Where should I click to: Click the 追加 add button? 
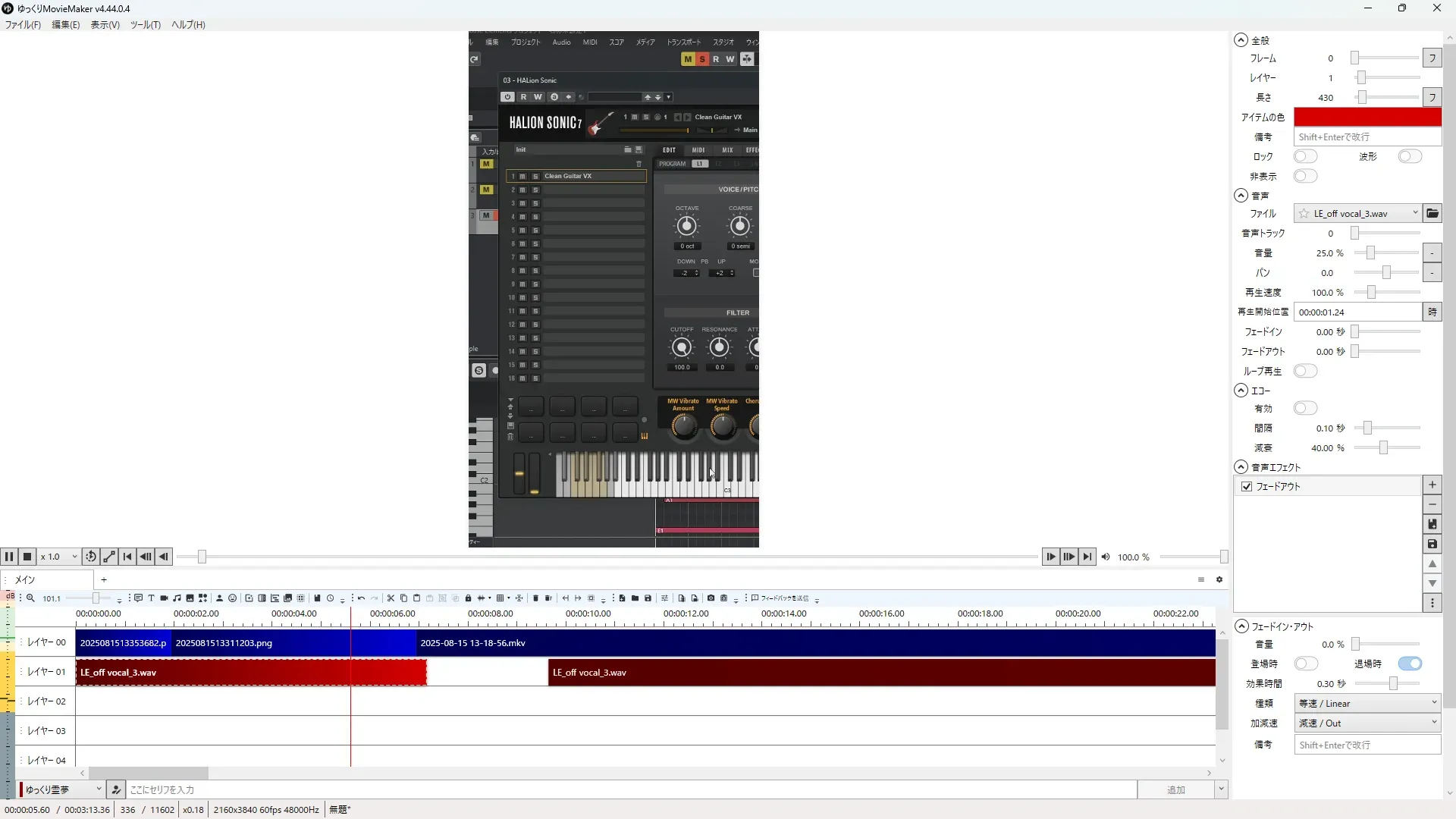coord(1175,790)
